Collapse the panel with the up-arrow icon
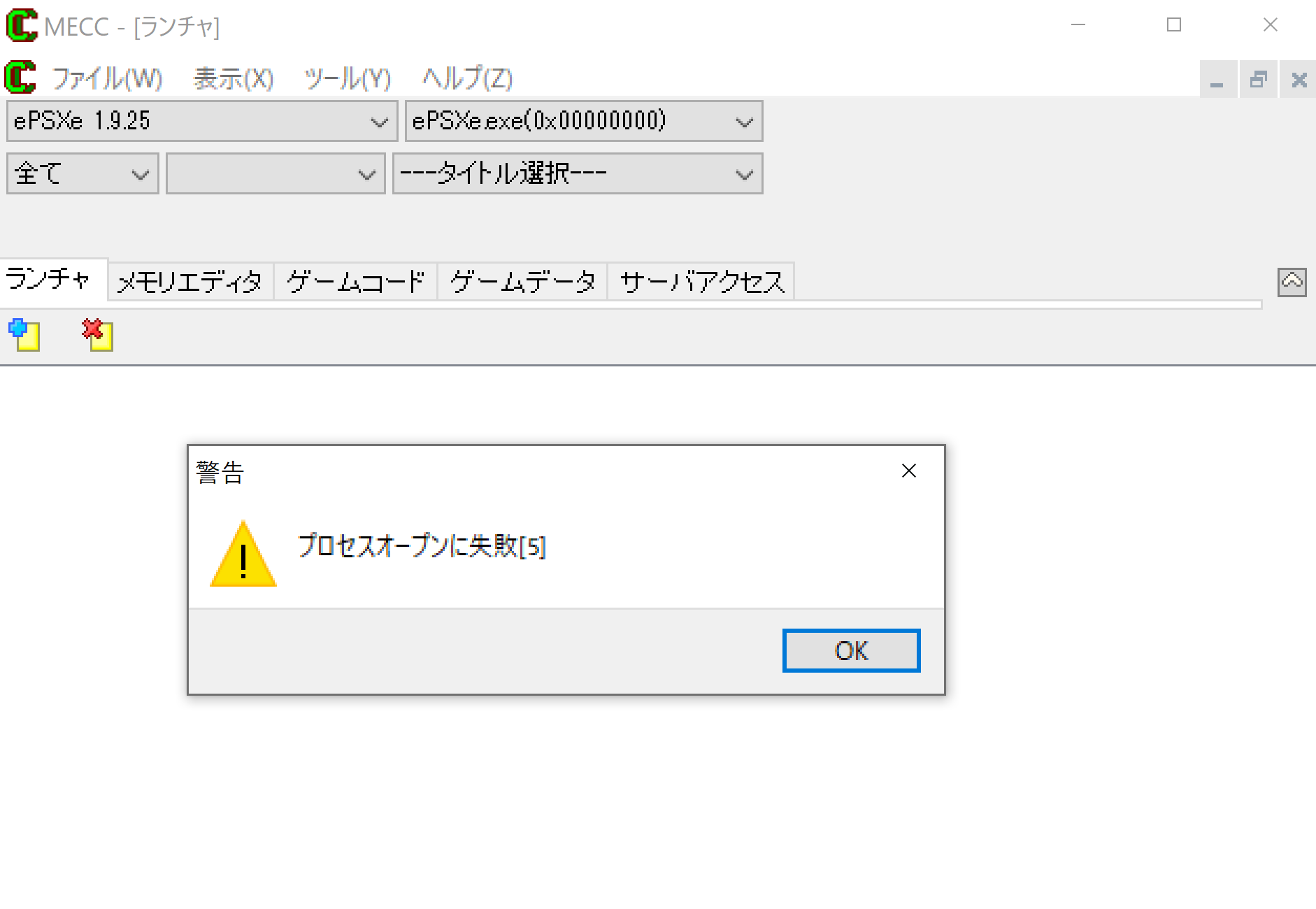Image resolution: width=1316 pixels, height=909 pixels. [x=1292, y=282]
